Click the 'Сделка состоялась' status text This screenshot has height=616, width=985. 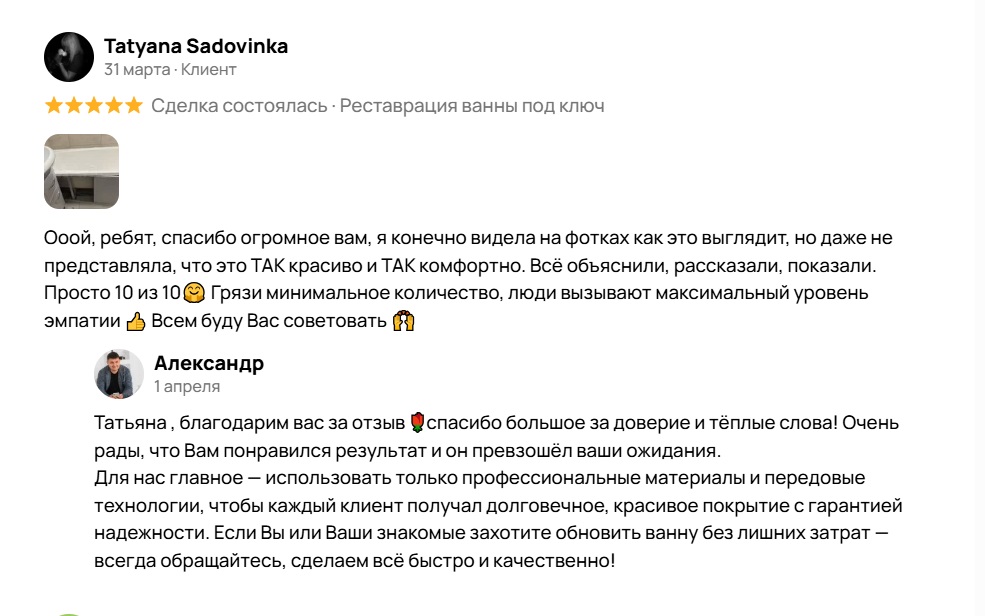tap(240, 105)
